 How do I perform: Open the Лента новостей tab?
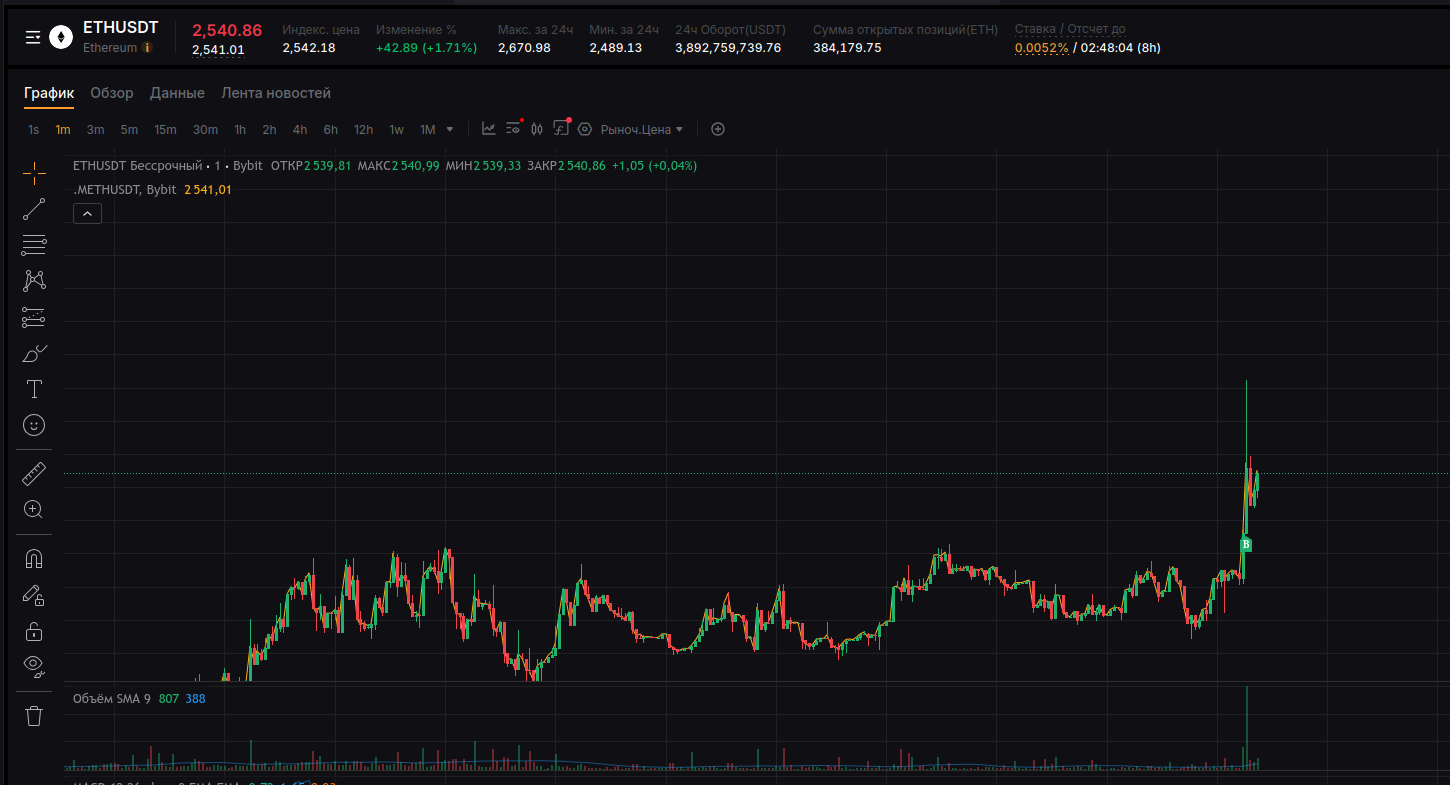(x=276, y=93)
